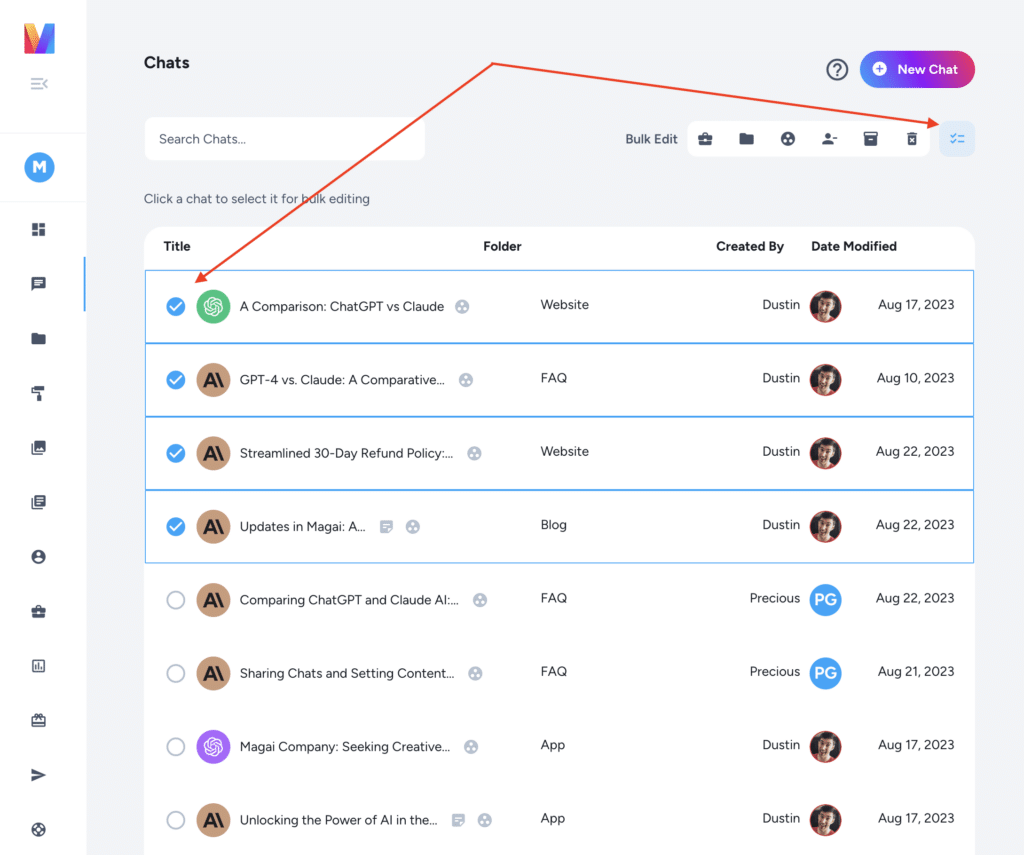
Task: Sort by Date Modified column header
Action: point(854,246)
